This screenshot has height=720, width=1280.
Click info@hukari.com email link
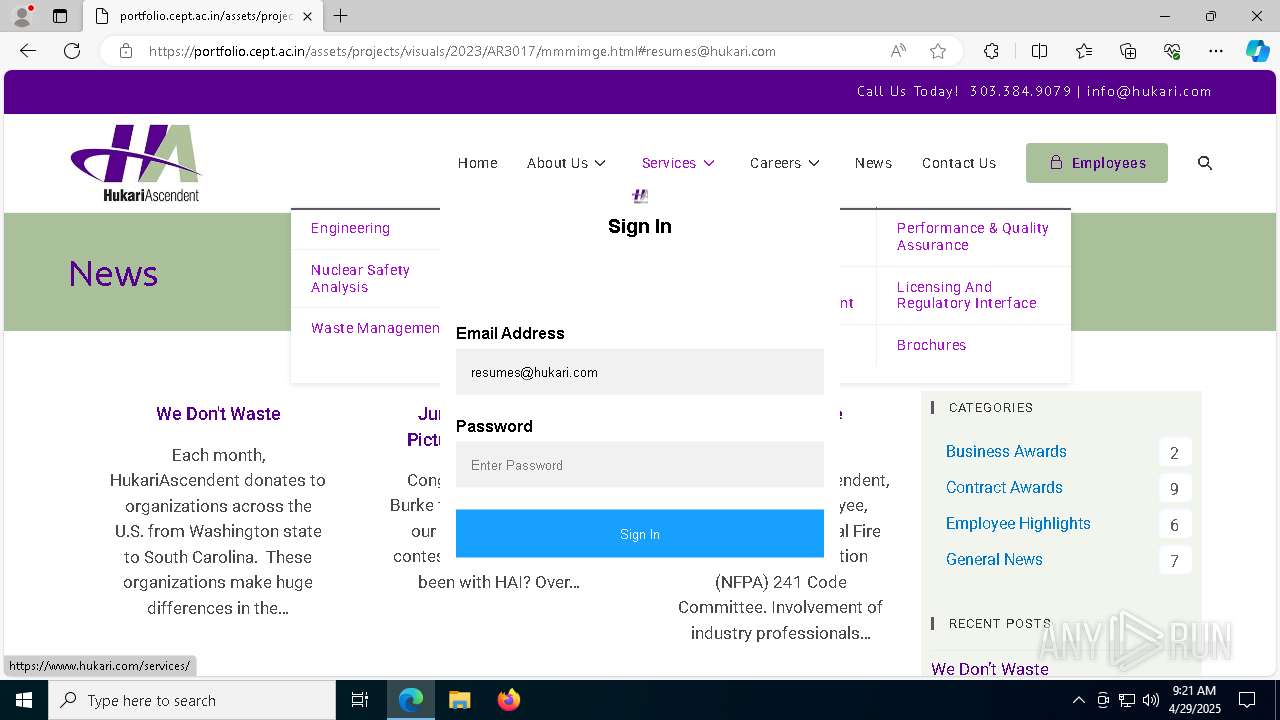click(x=1149, y=91)
